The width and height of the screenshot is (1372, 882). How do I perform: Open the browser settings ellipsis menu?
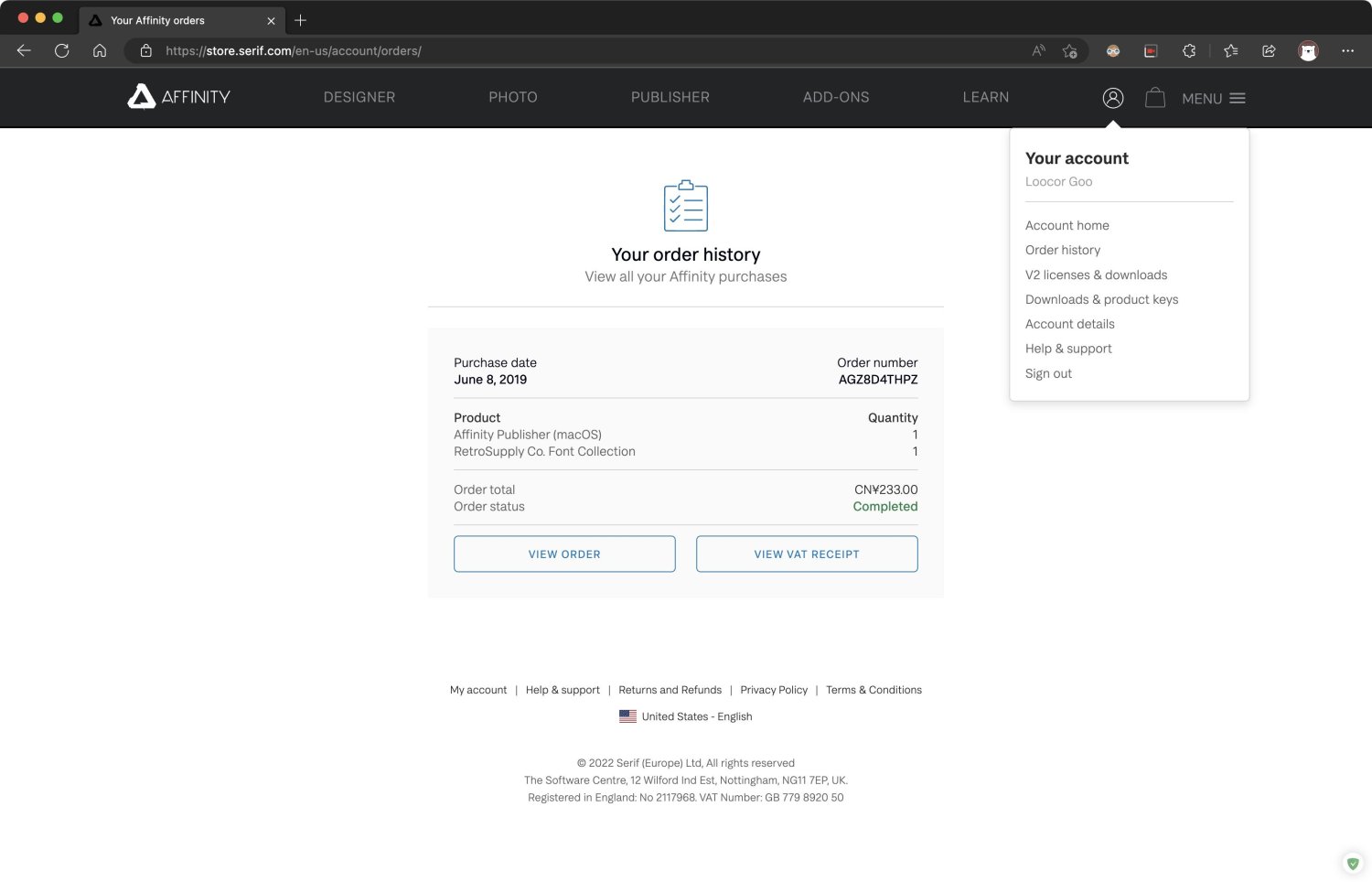[1347, 51]
